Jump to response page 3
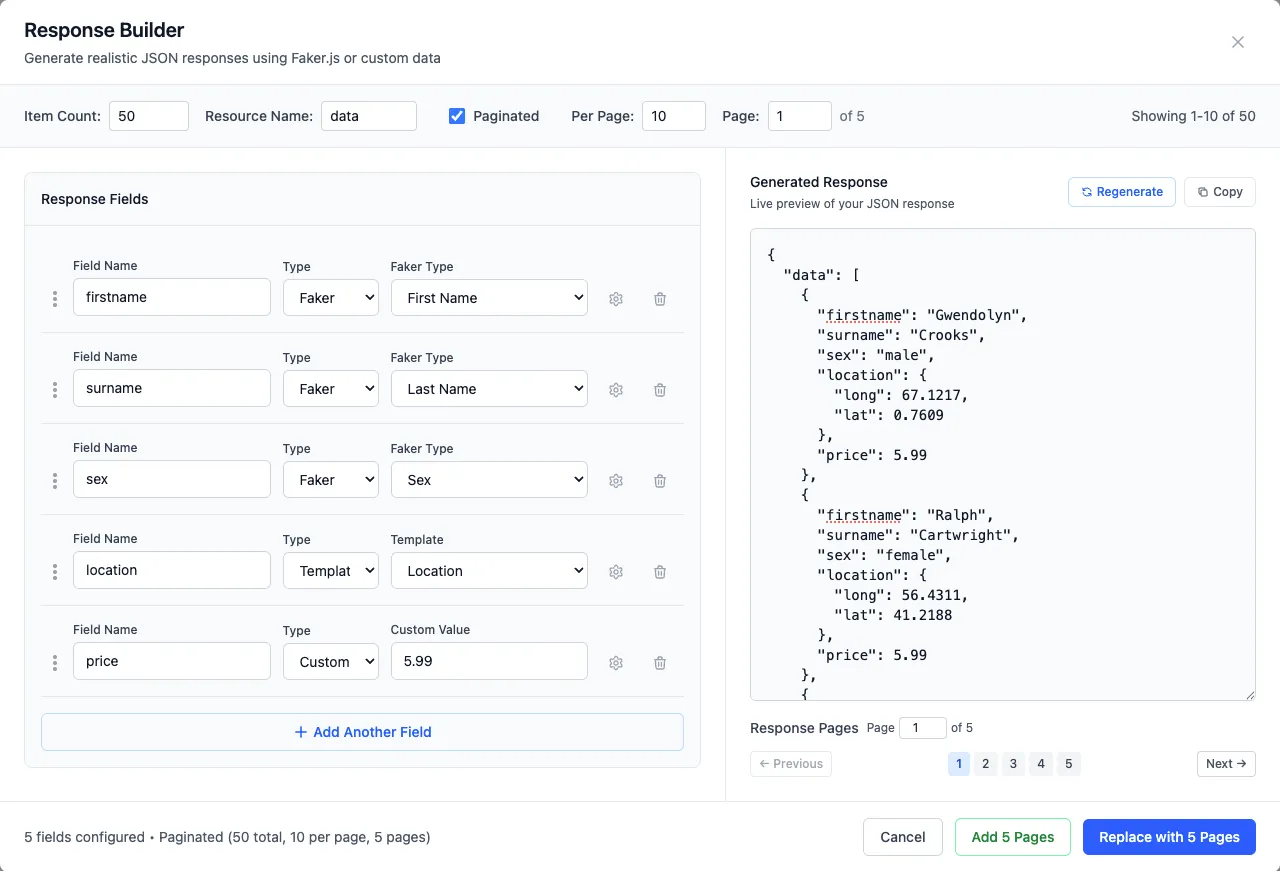 pos(1013,763)
